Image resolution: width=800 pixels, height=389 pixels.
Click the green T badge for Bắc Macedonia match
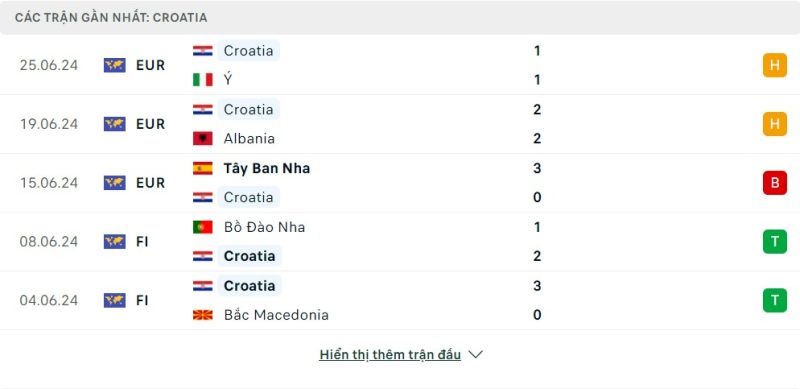774,300
